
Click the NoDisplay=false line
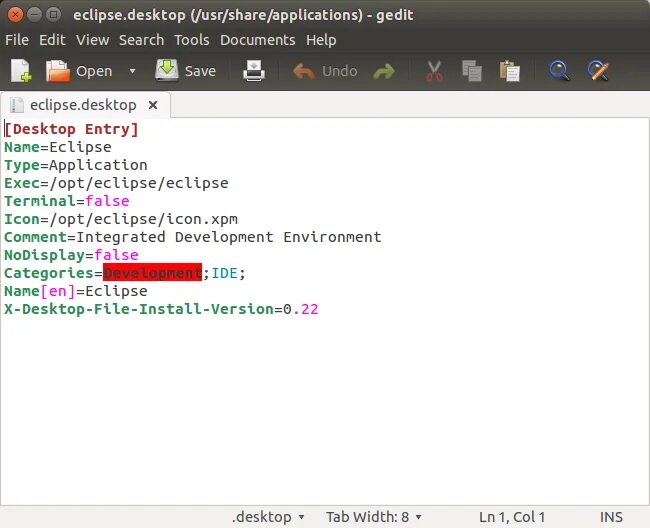71,255
